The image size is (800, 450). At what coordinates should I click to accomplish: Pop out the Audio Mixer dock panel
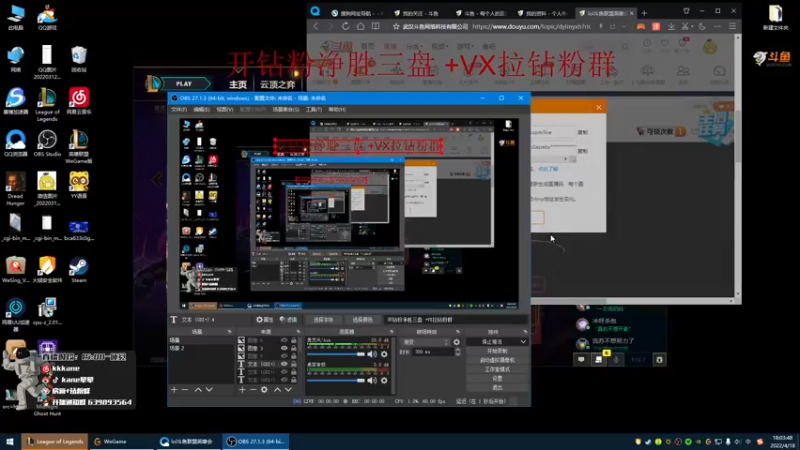391,332
